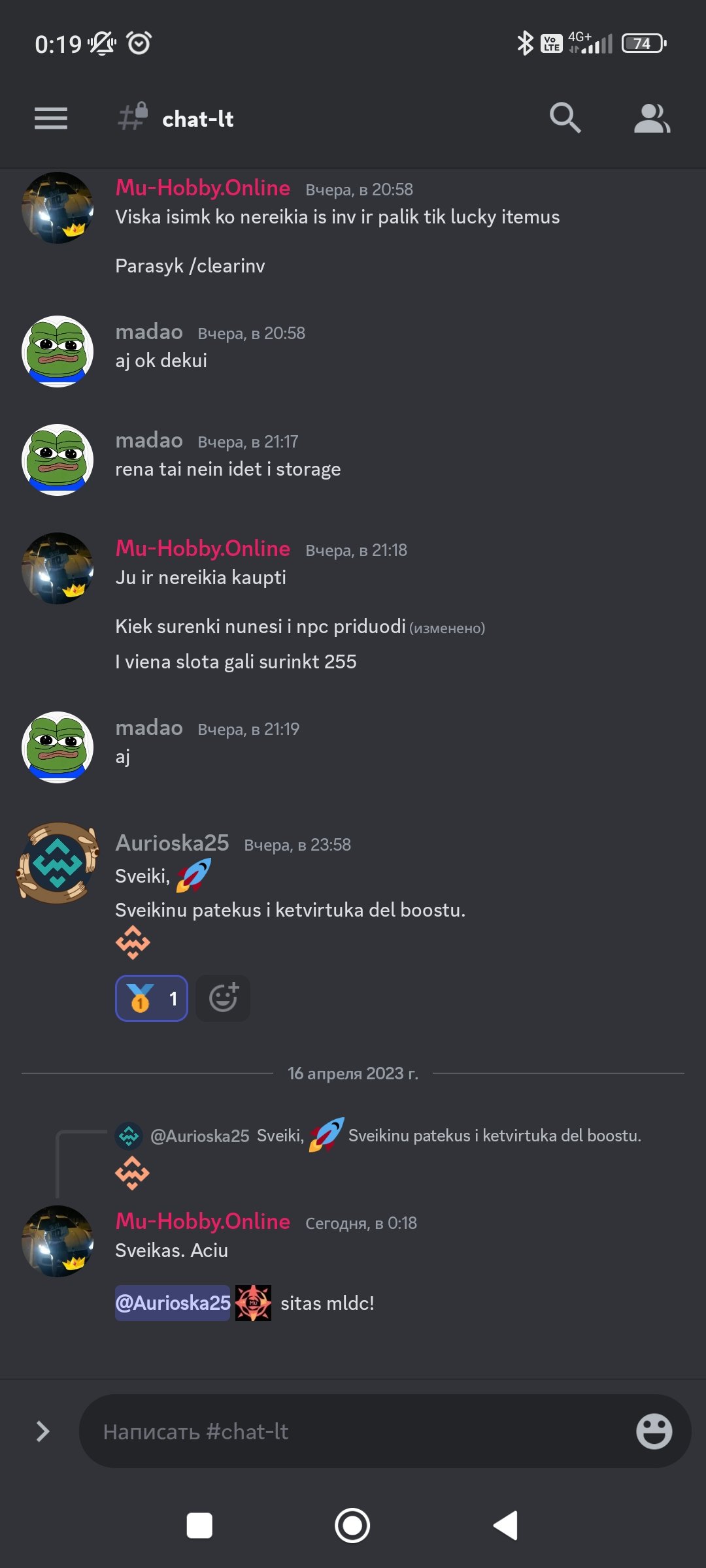The image size is (706, 1568).
Task: Tap the Android back triangle button
Action: click(x=505, y=1526)
